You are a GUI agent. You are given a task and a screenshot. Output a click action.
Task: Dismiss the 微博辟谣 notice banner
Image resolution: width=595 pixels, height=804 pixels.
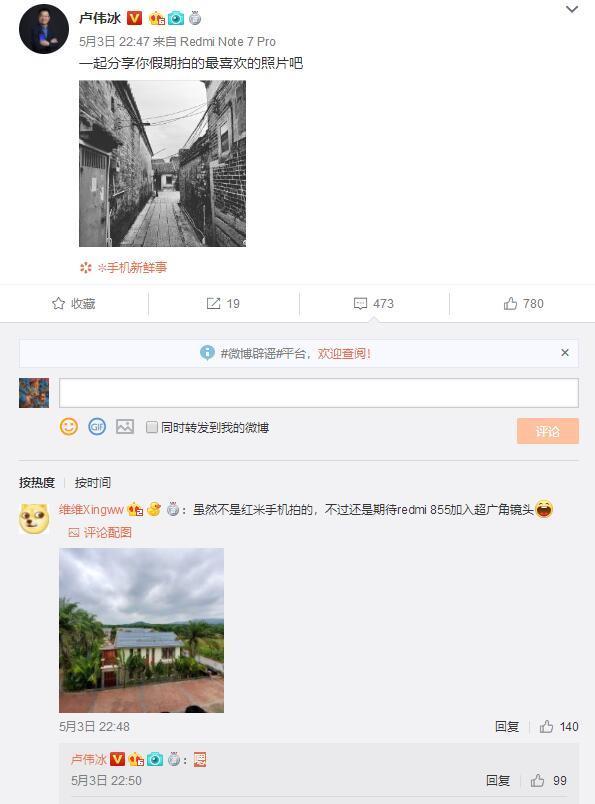tap(565, 353)
